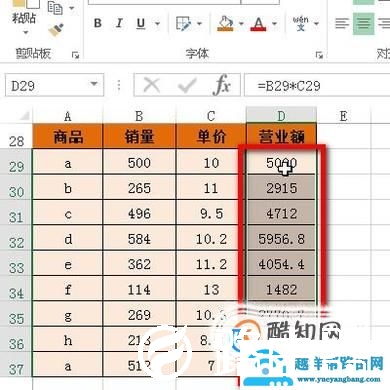Click cell with value 5956.8

281,238
